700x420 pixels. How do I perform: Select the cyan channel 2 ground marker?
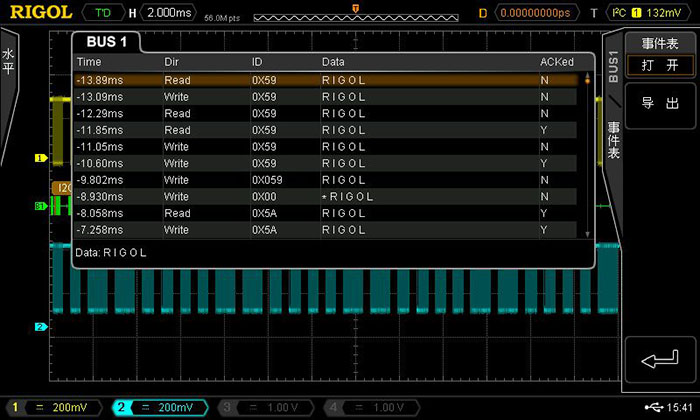[41, 327]
